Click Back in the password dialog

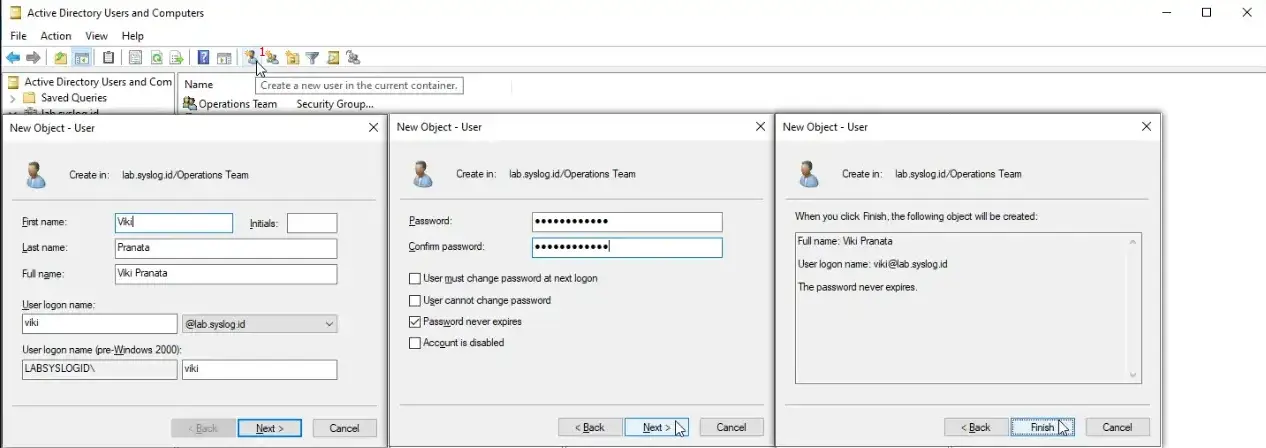coord(590,427)
